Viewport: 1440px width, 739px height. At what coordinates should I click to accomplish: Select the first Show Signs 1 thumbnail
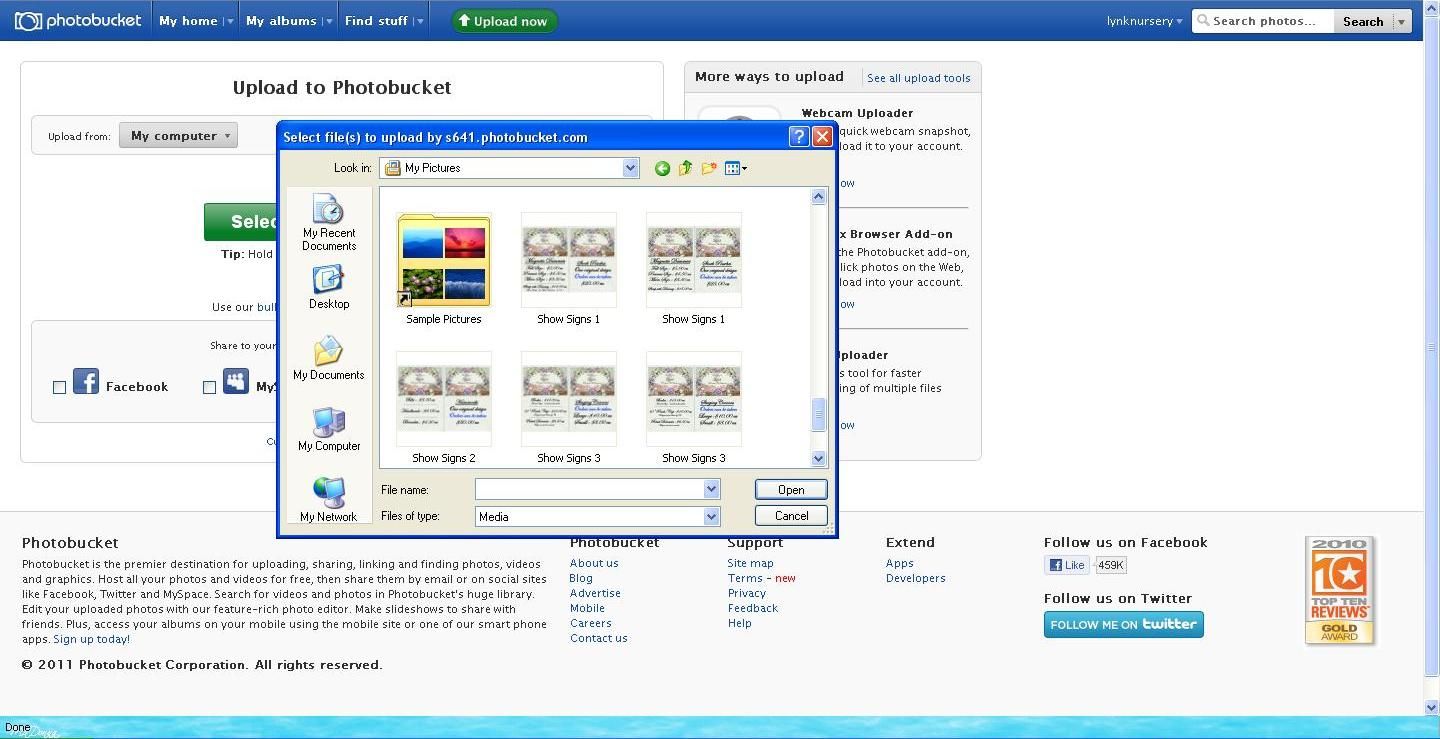[569, 269]
